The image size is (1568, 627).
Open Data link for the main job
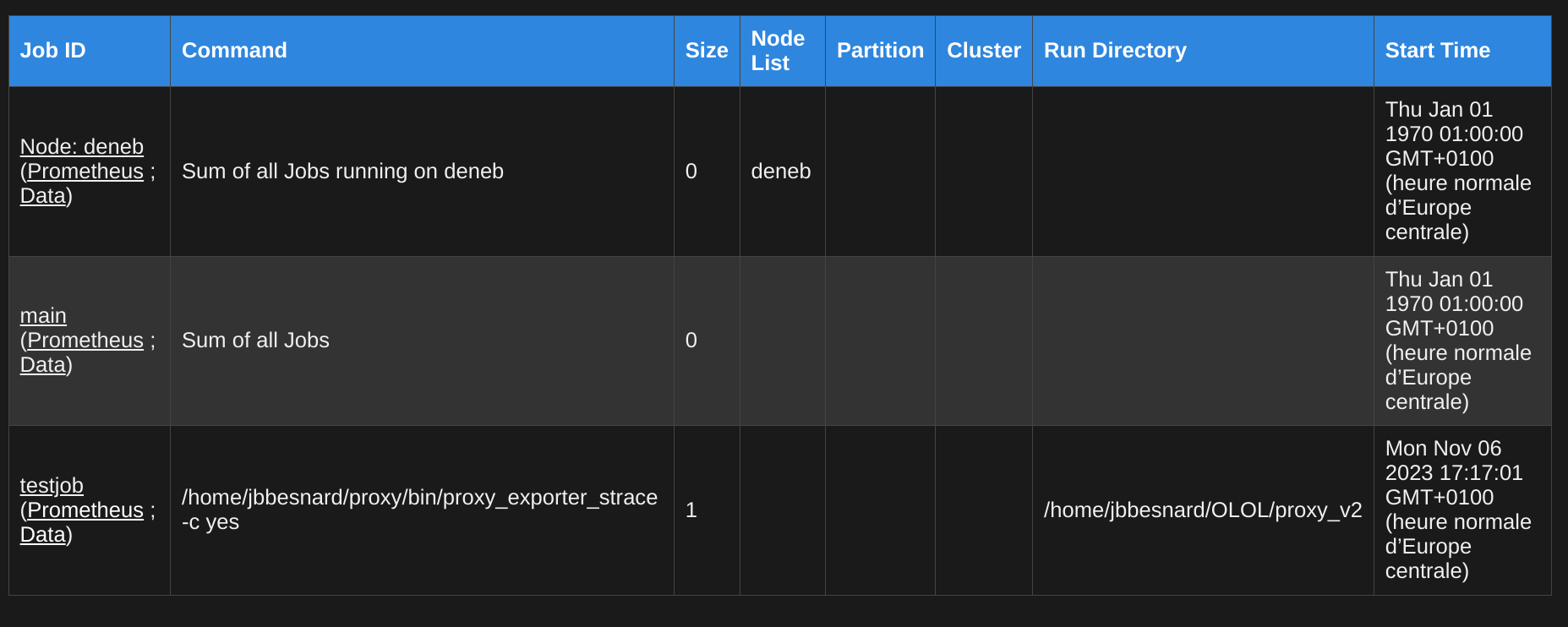click(x=43, y=364)
